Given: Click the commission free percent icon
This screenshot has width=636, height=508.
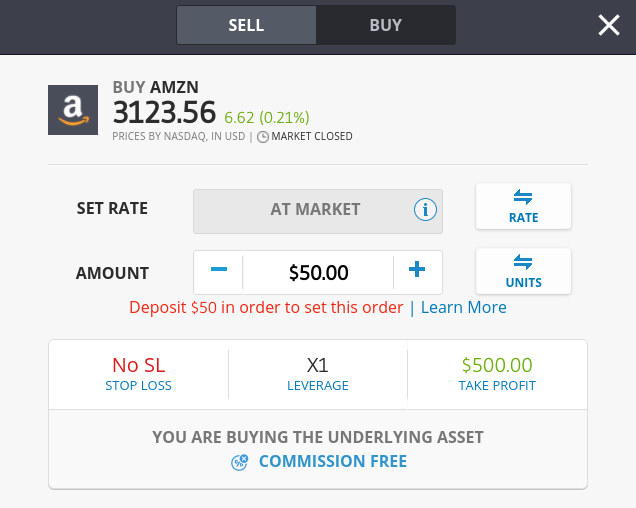Looking at the screenshot, I should click(x=239, y=462).
